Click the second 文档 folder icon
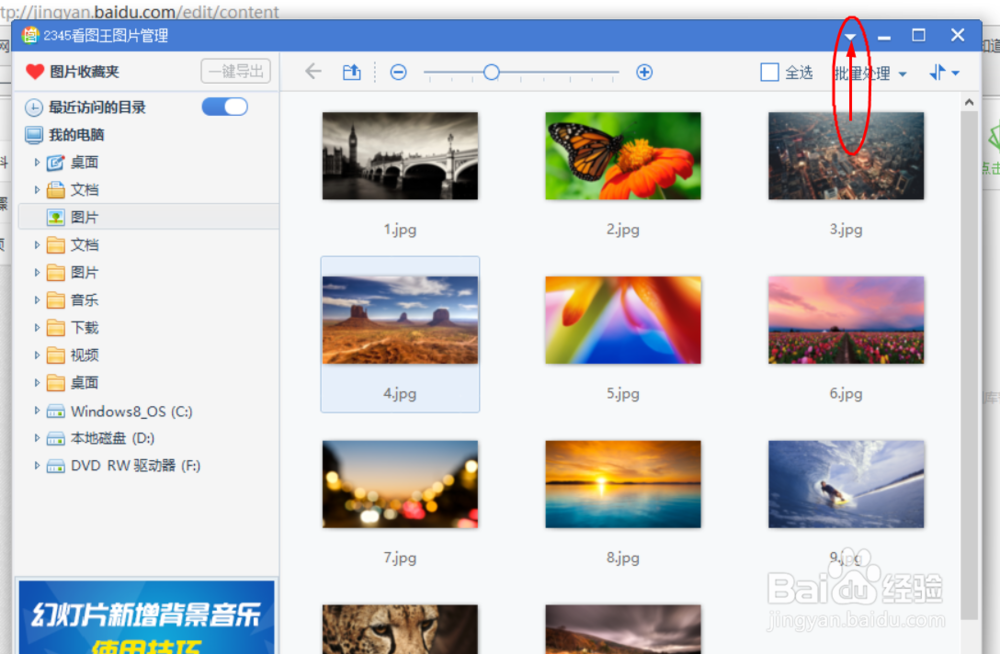The image size is (1000, 654). pos(56,244)
